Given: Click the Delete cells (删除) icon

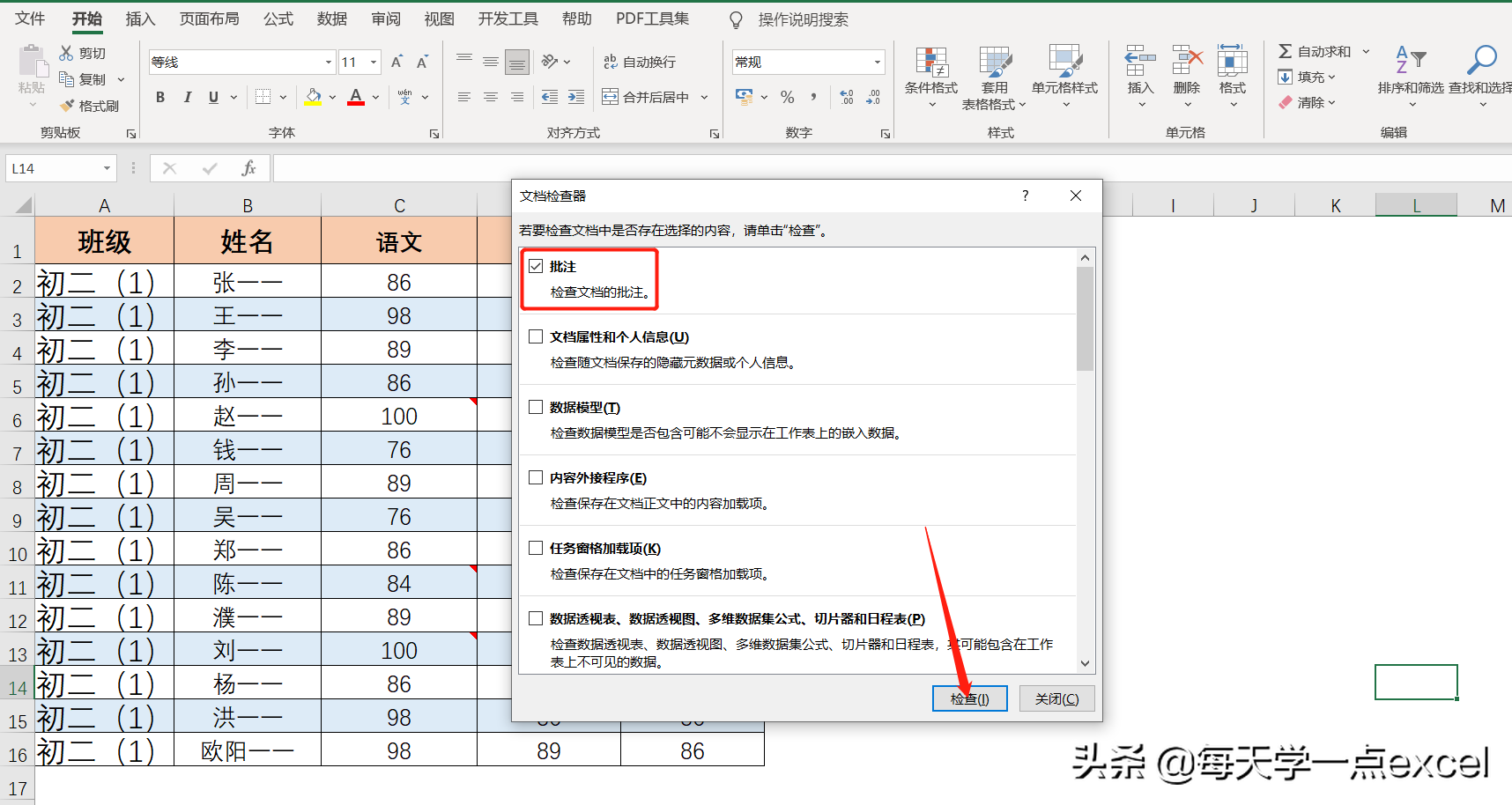Looking at the screenshot, I should pos(1187,62).
